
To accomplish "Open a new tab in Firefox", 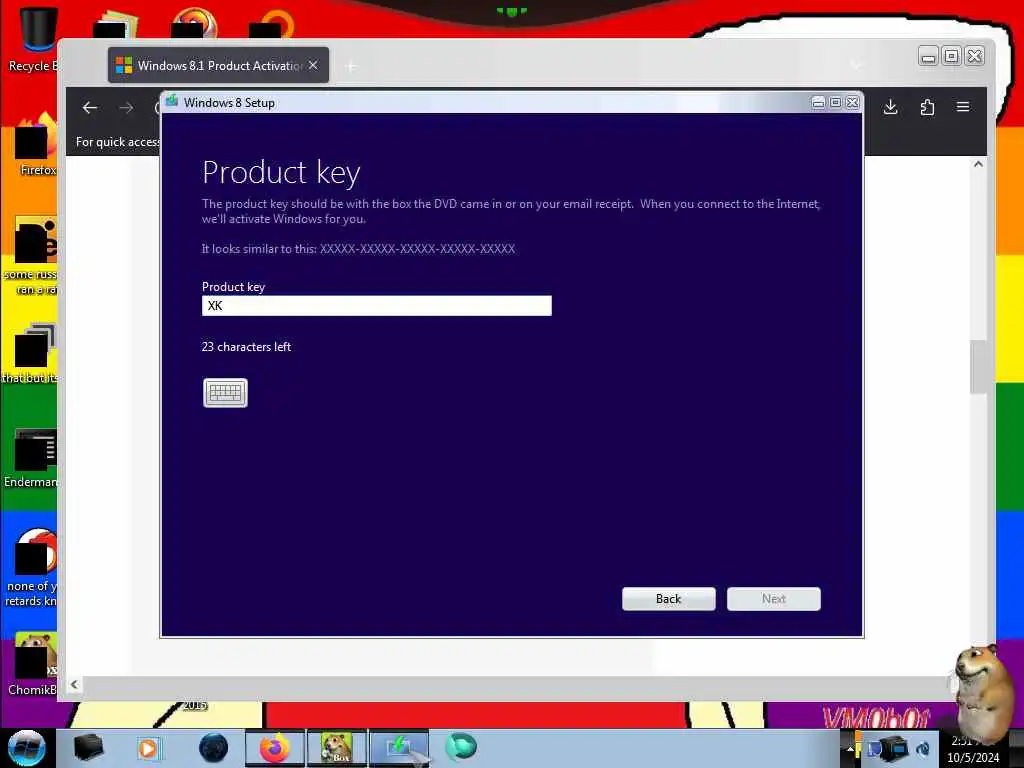I will click(x=351, y=66).
